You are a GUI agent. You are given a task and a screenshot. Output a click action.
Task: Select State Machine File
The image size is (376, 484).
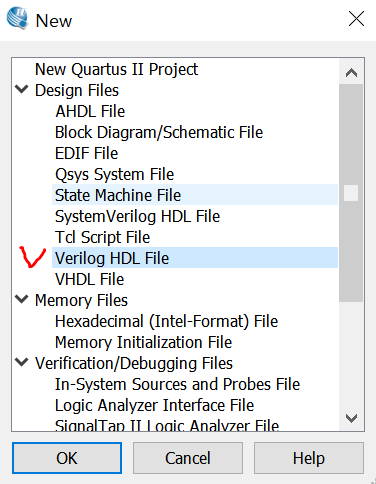pos(195,195)
